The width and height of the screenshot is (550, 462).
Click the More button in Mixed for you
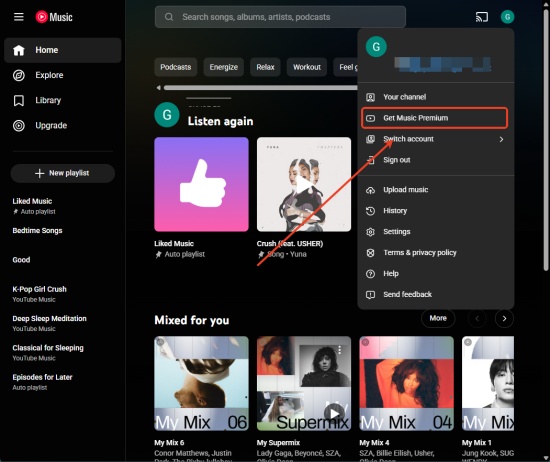click(438, 318)
